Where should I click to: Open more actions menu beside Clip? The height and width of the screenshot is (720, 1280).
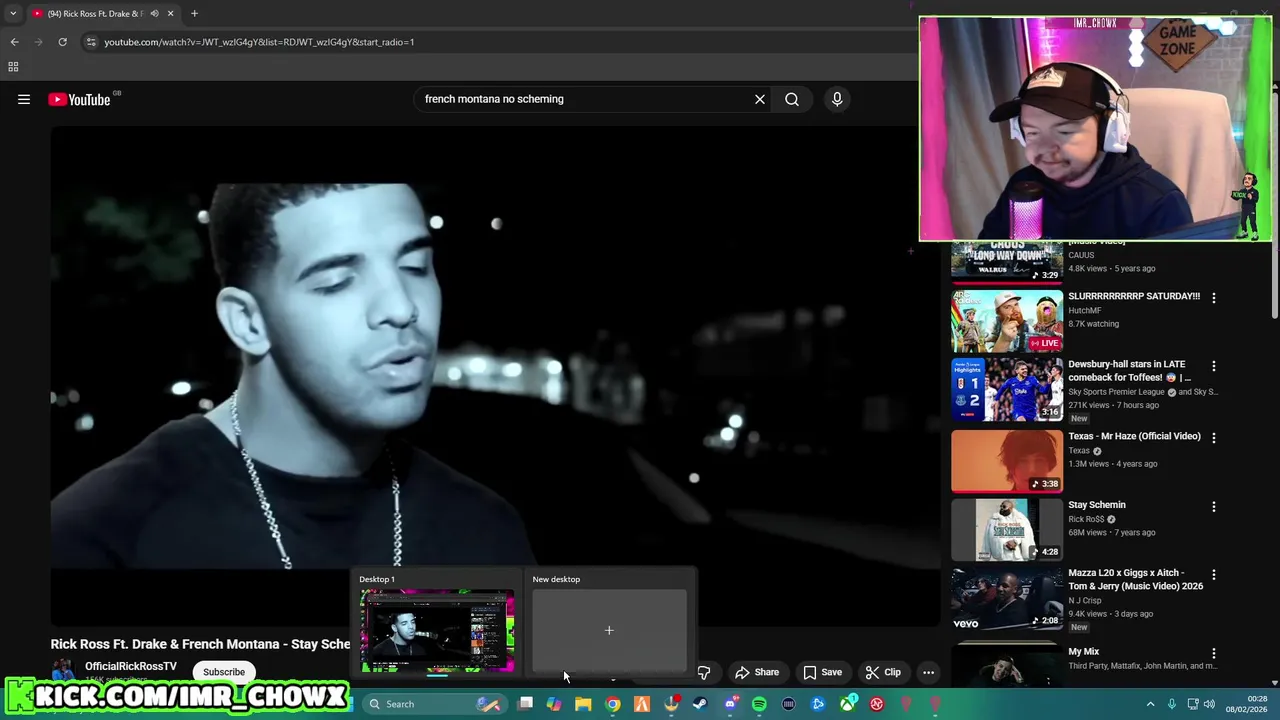click(x=928, y=672)
